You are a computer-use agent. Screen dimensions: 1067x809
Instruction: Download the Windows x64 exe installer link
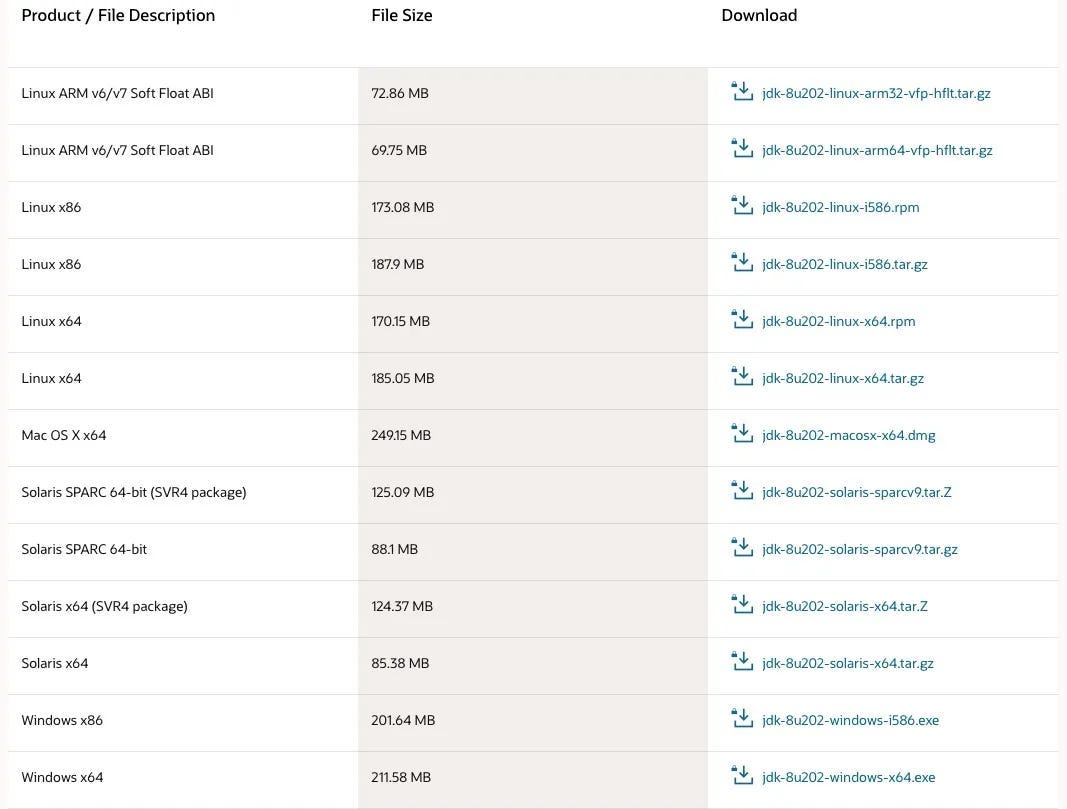(x=848, y=777)
